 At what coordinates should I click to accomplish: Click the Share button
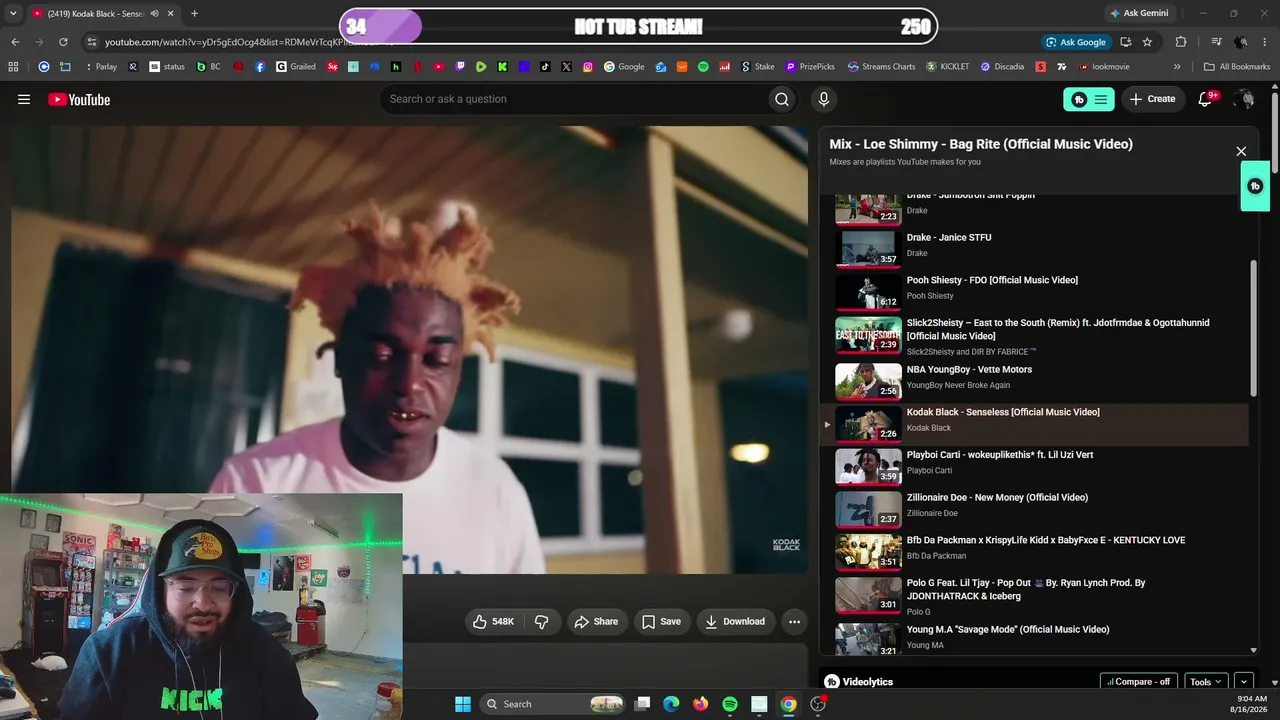tap(597, 621)
